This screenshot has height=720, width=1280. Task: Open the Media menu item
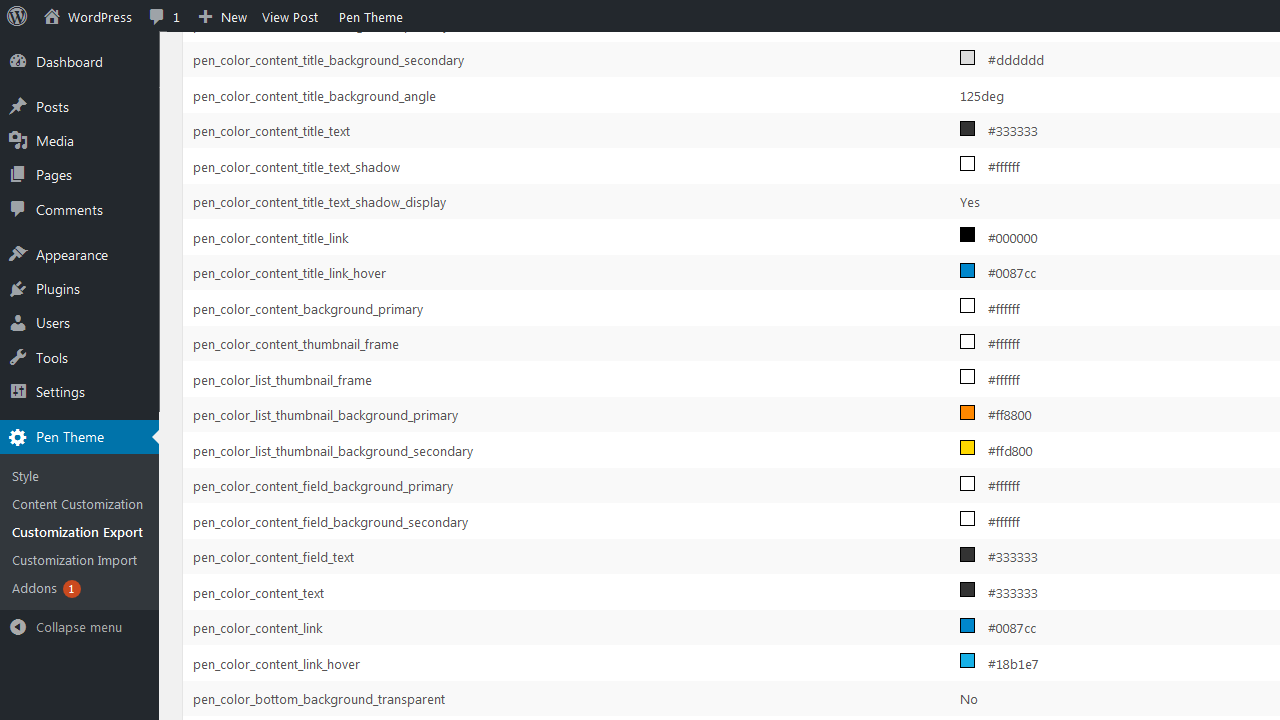55,141
